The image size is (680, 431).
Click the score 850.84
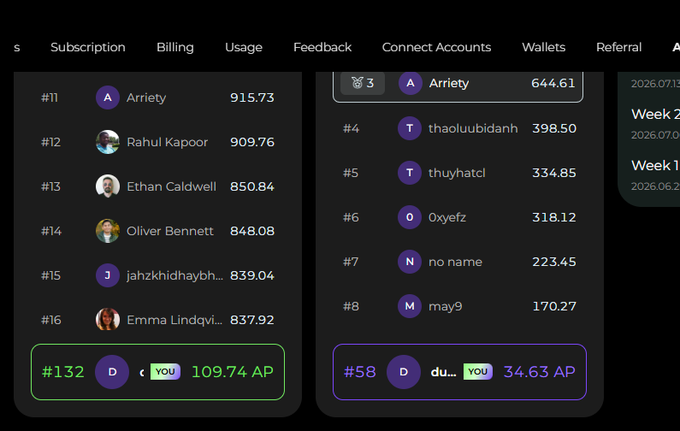pyautogui.click(x=252, y=186)
